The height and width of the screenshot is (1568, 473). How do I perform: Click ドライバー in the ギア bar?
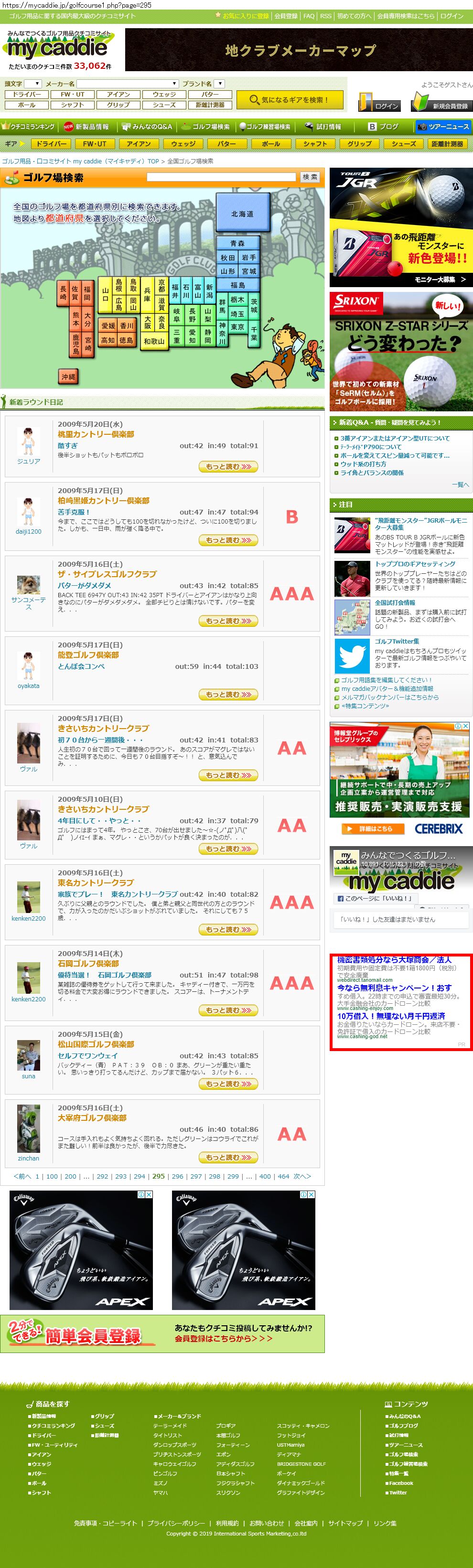coord(51,144)
